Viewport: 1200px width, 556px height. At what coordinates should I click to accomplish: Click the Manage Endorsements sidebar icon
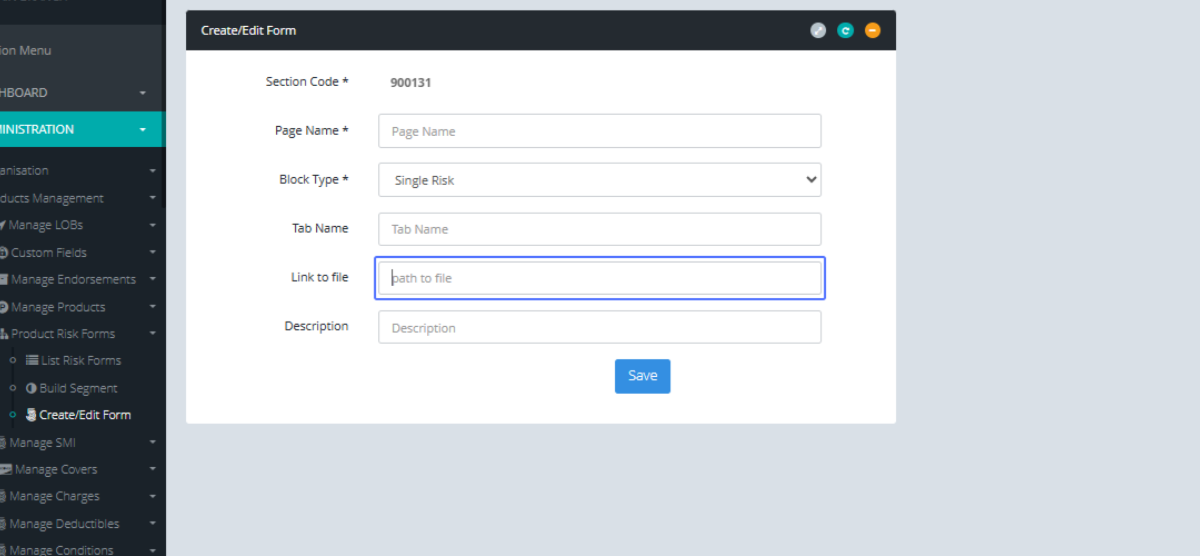point(4,280)
